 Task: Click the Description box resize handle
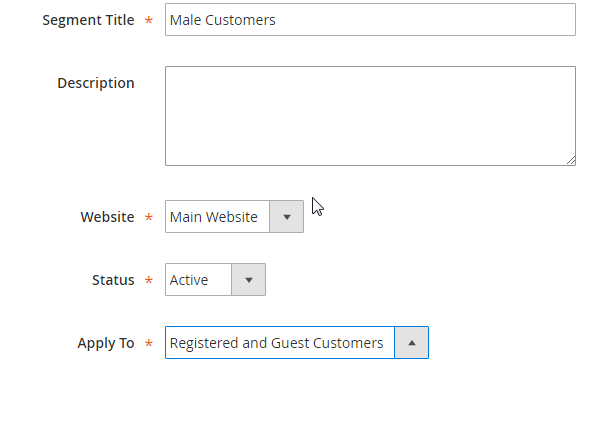(x=570, y=159)
